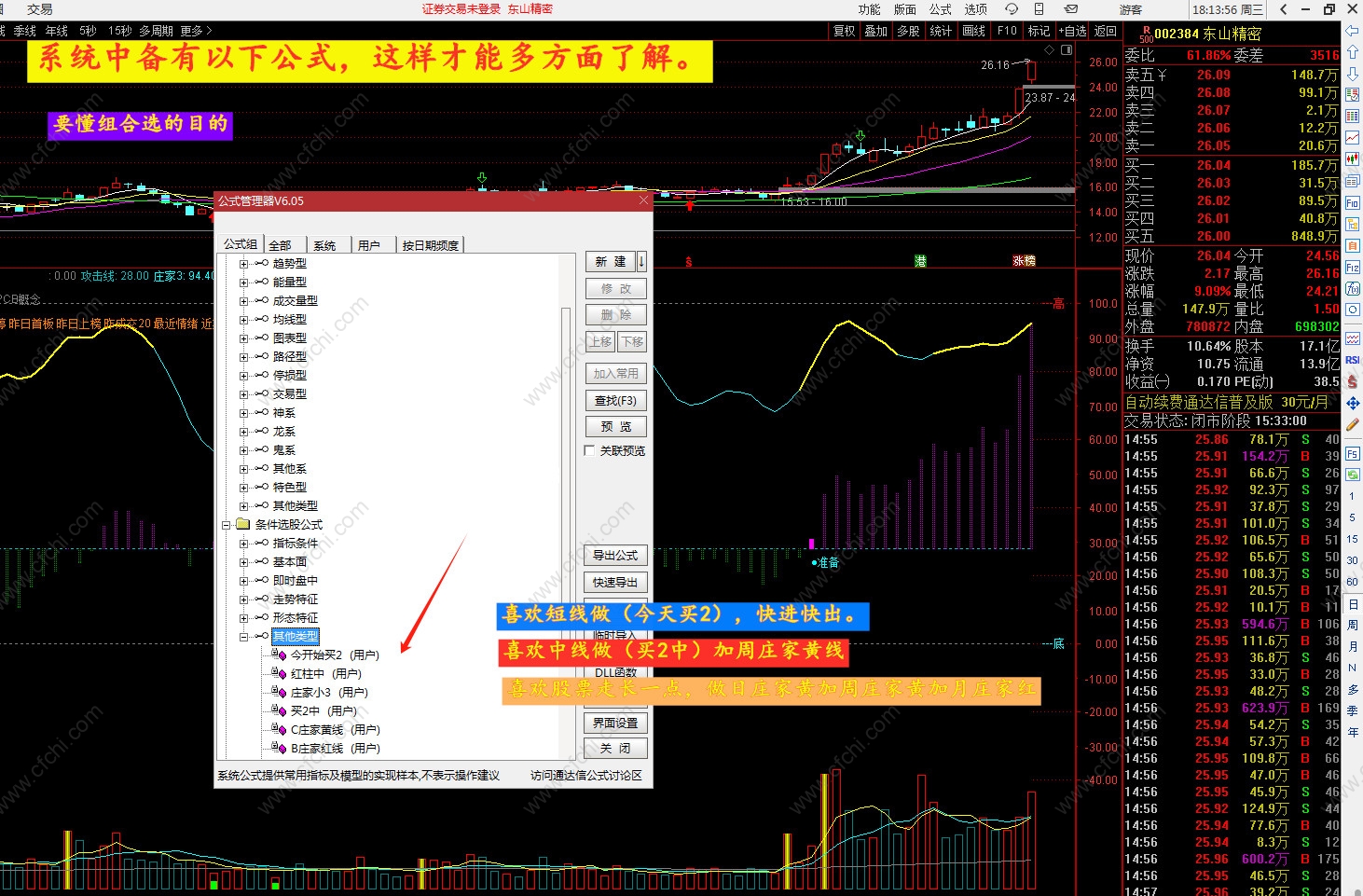Click the back chevron next to clock
Viewport: 1363px width, 896px height.
pos(1284,9)
